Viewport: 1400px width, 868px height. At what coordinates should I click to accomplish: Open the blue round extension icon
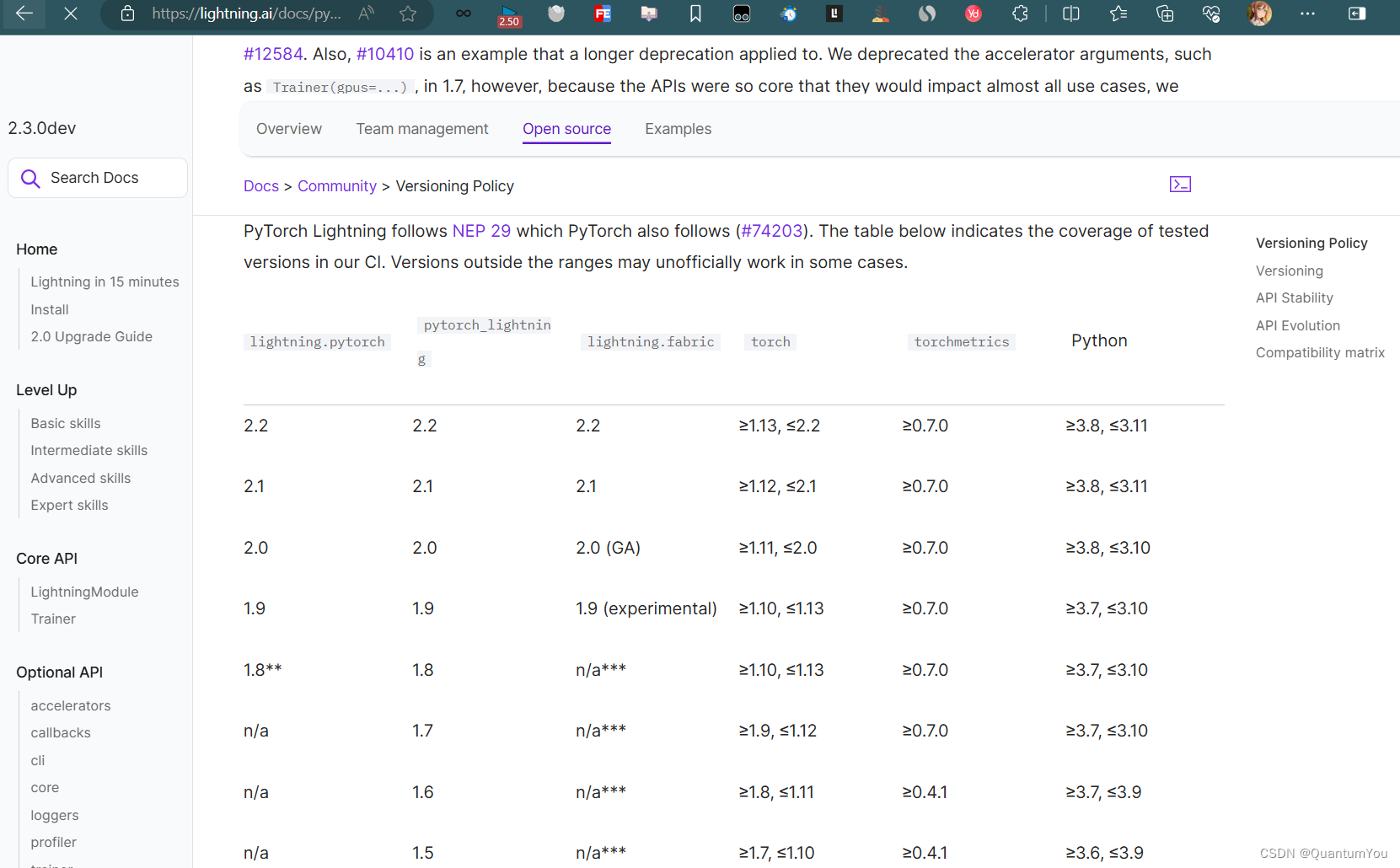[789, 13]
